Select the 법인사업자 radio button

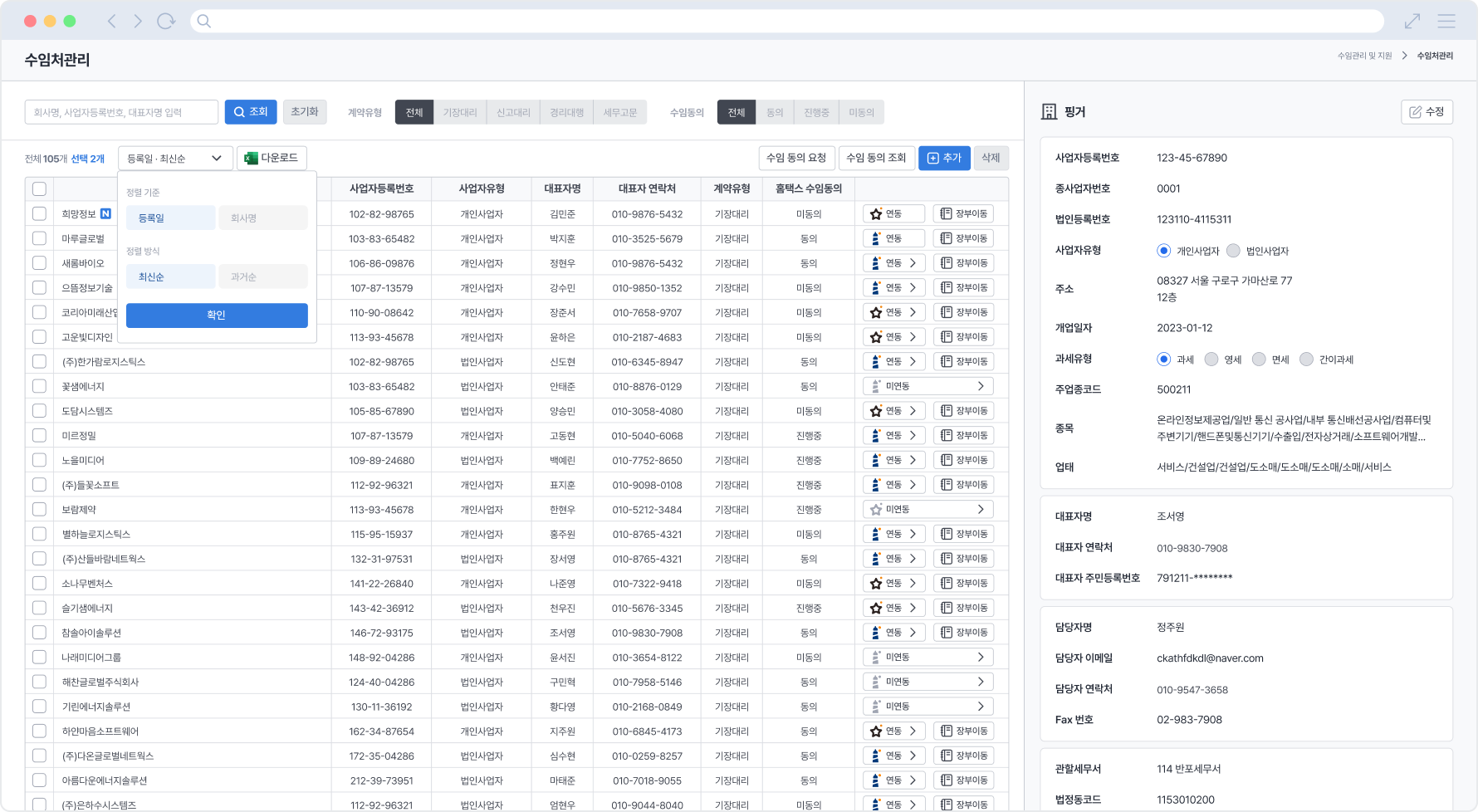pyautogui.click(x=1233, y=251)
